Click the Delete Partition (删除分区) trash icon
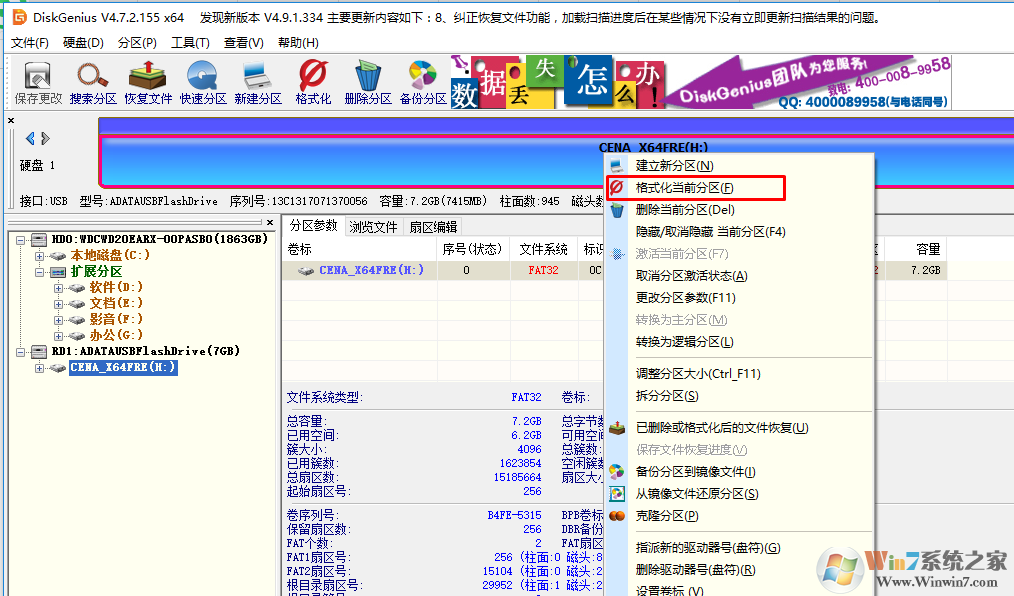 point(368,81)
